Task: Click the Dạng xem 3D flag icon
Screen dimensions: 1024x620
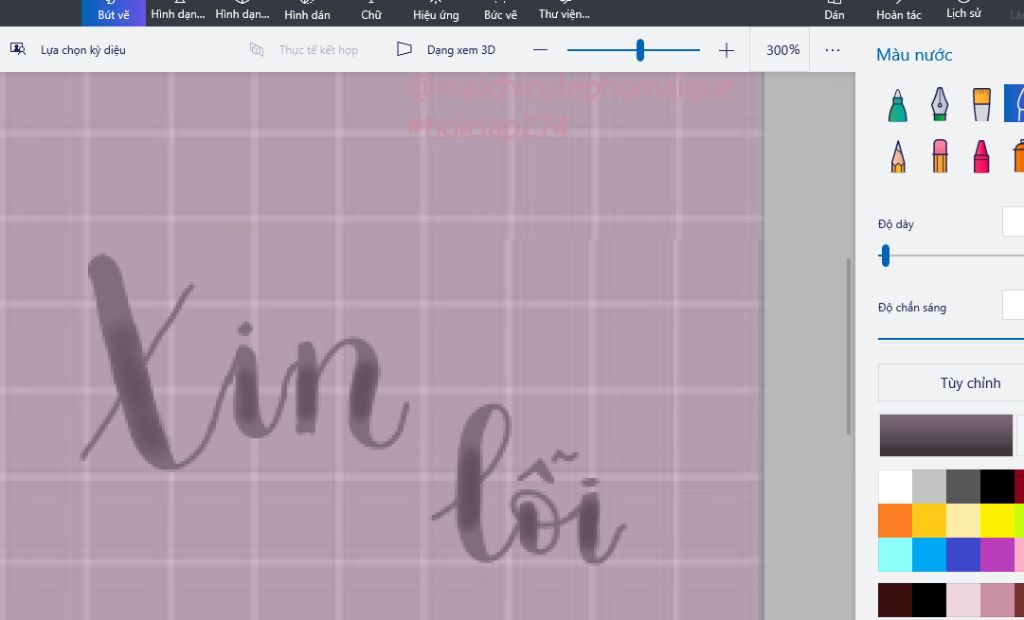Action: (404, 49)
